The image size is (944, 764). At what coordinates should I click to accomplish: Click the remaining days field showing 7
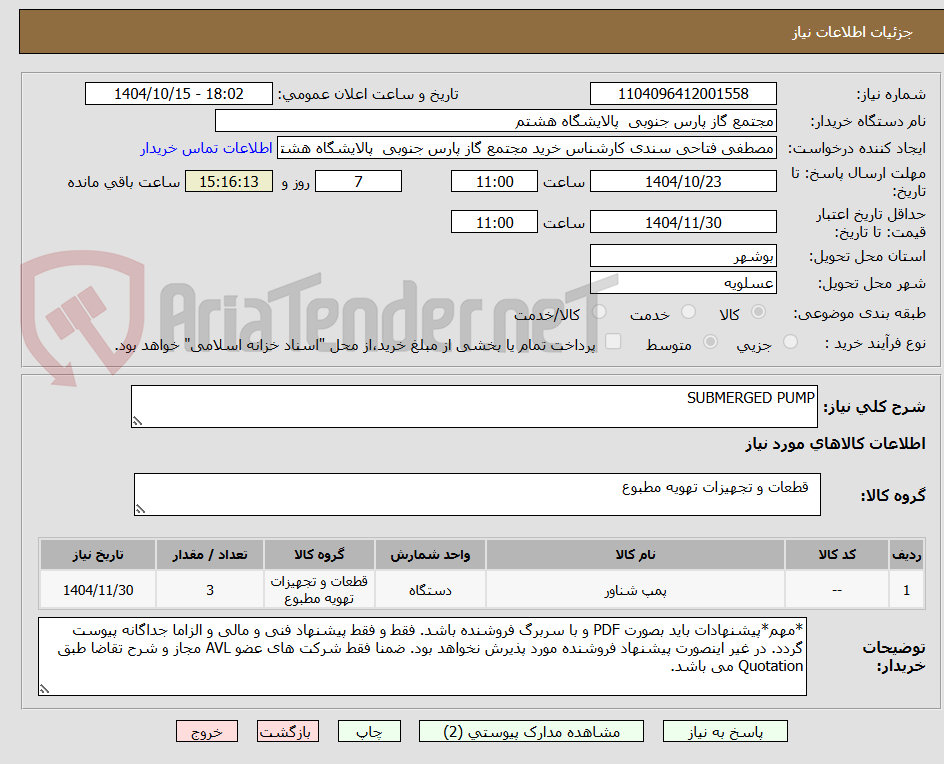(358, 181)
